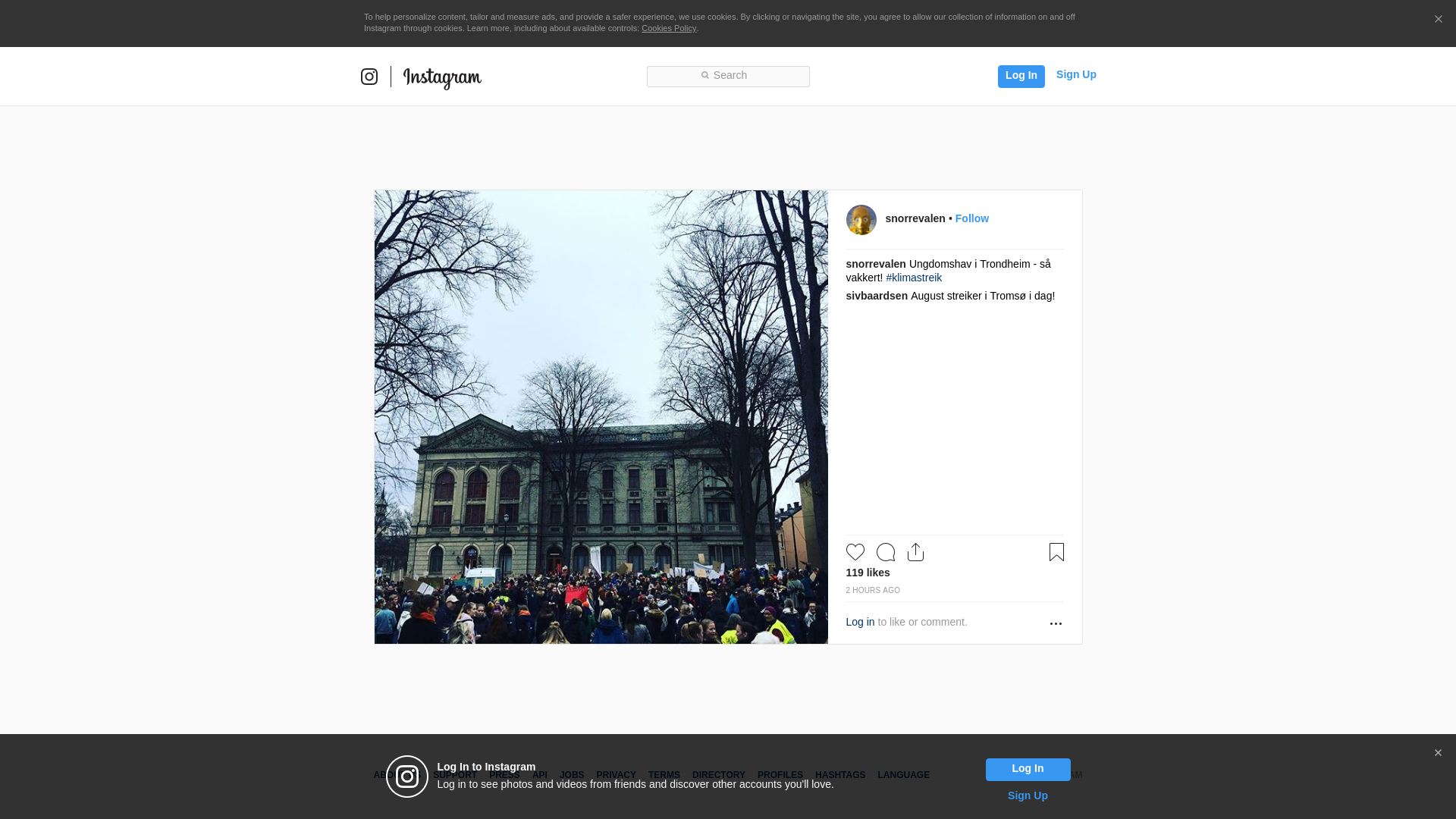Follow the snorrevalen account
This screenshot has height=819, width=1456.
click(972, 218)
